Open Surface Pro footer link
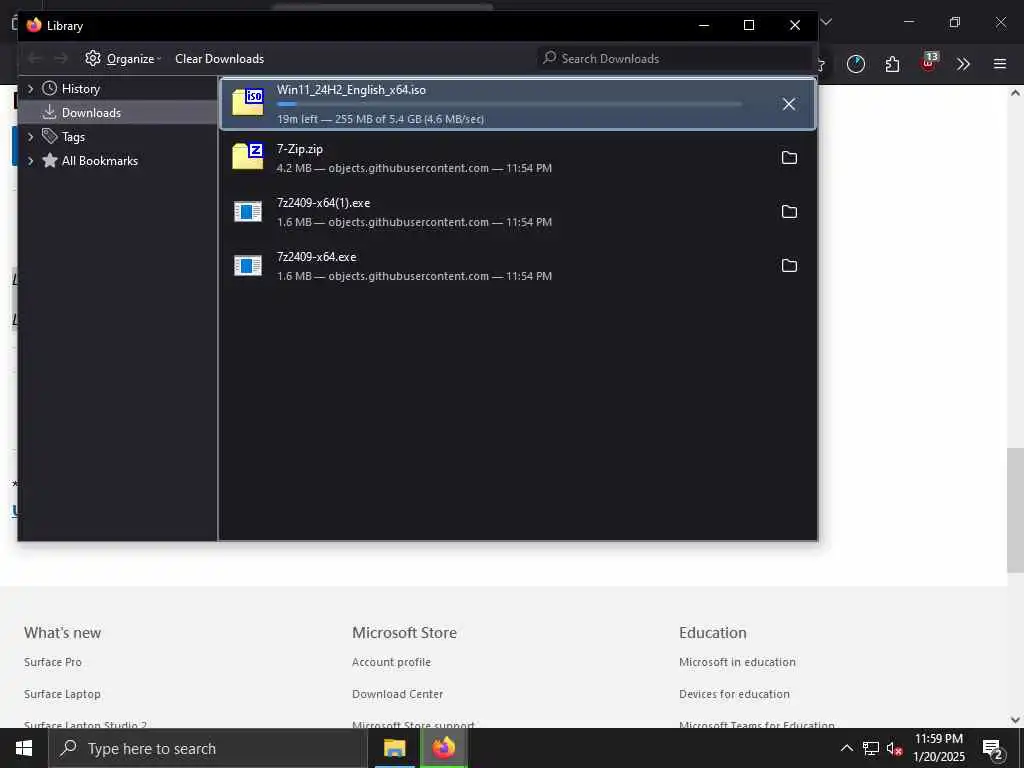The height and width of the screenshot is (768, 1024). point(53,662)
